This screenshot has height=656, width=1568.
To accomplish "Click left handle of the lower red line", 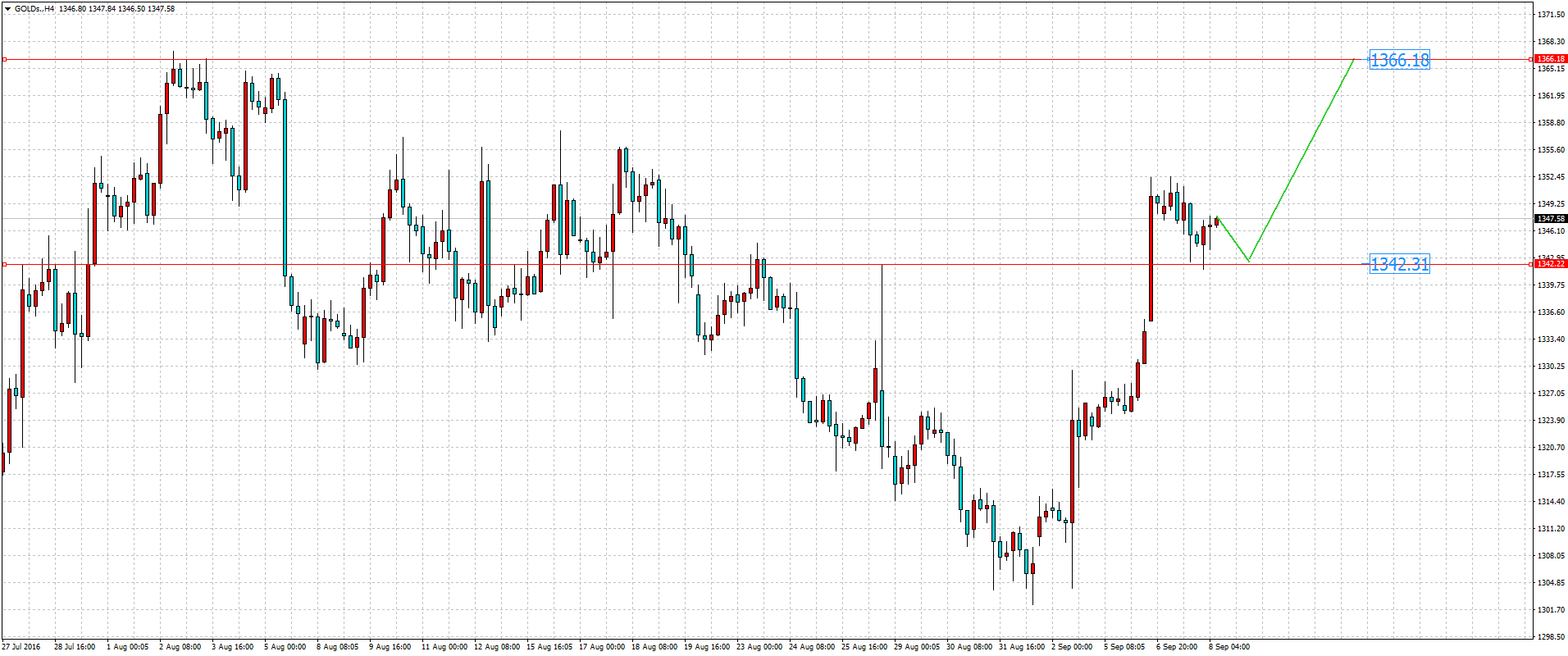I will coord(4,264).
